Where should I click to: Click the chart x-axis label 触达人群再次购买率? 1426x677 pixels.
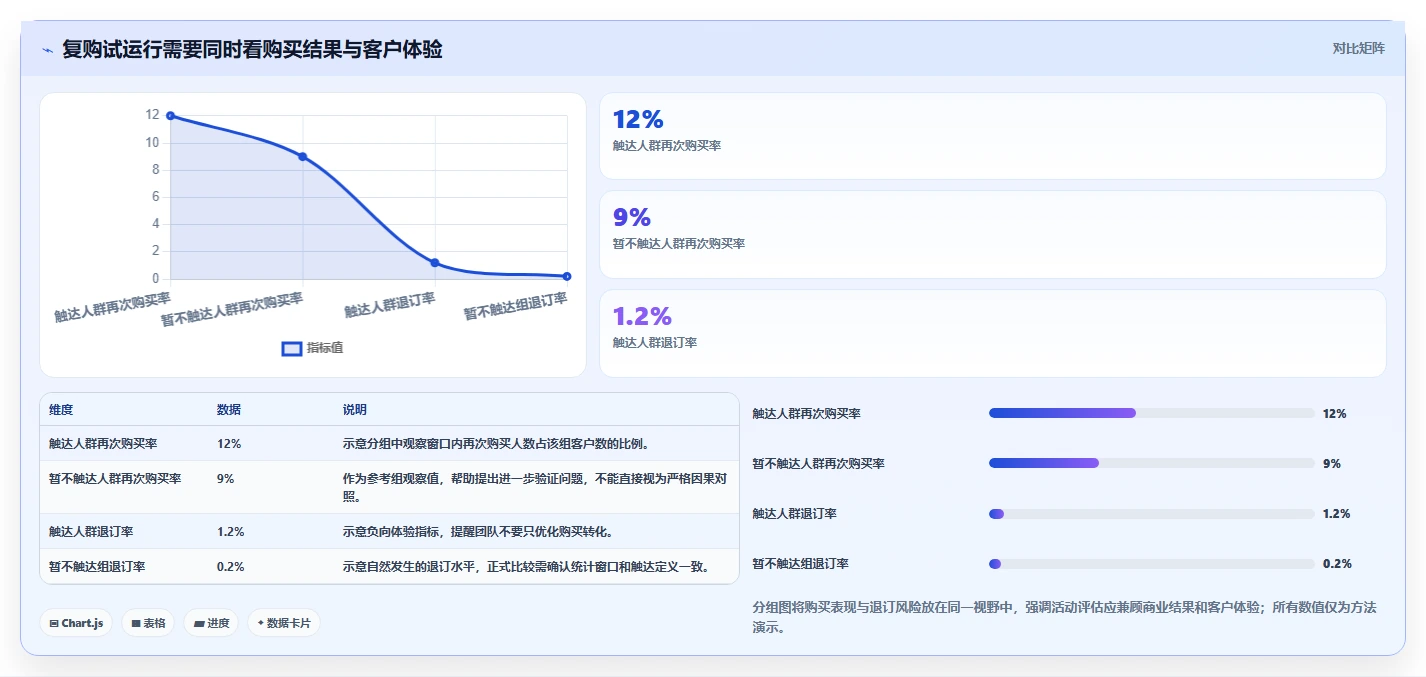pos(112,306)
